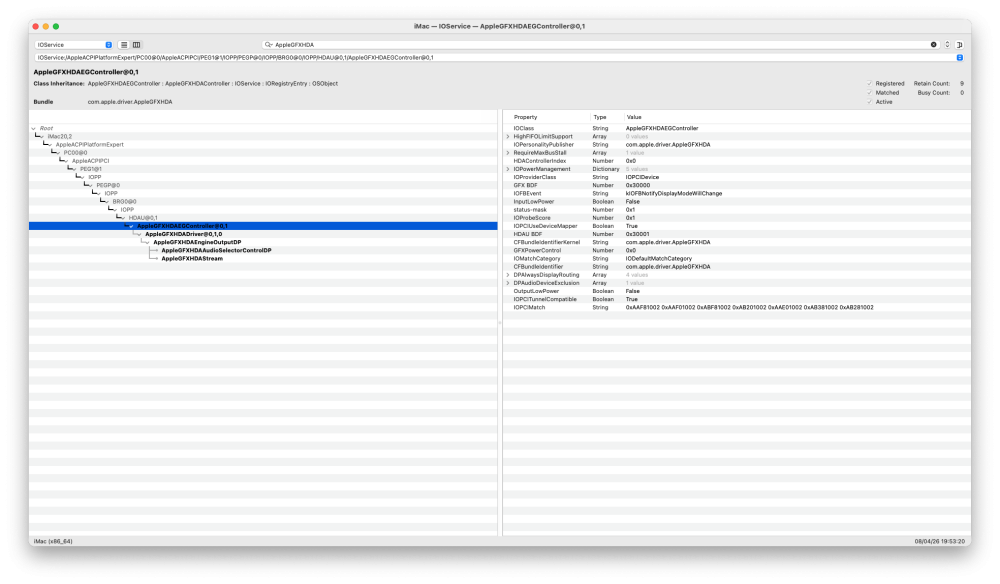
Task: Select AppleGFXHDAStream tree row
Action: click(x=263, y=259)
